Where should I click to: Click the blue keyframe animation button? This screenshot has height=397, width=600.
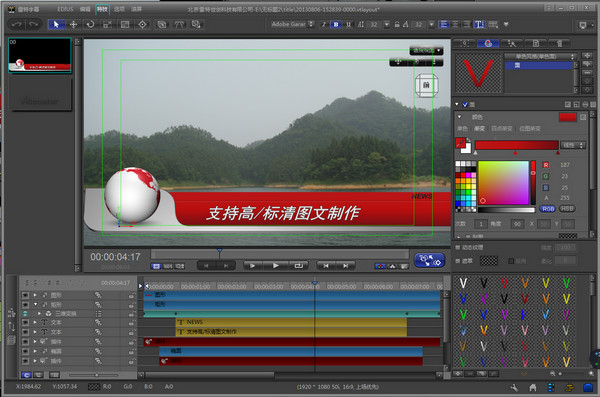tap(429, 260)
